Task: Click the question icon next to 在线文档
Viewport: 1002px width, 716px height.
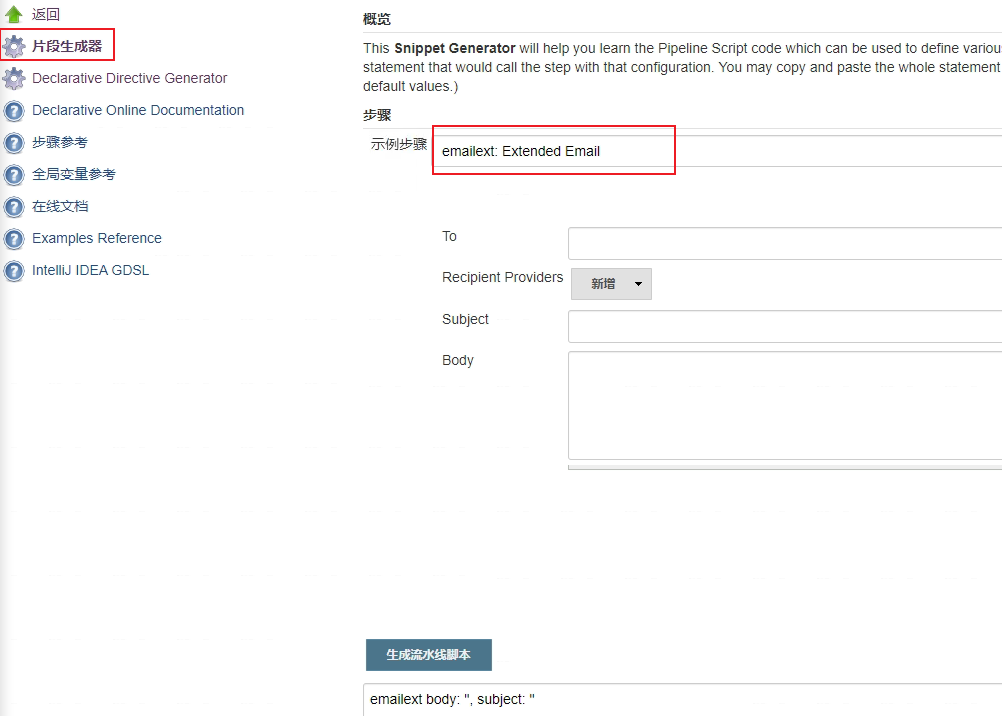Action: coord(14,206)
